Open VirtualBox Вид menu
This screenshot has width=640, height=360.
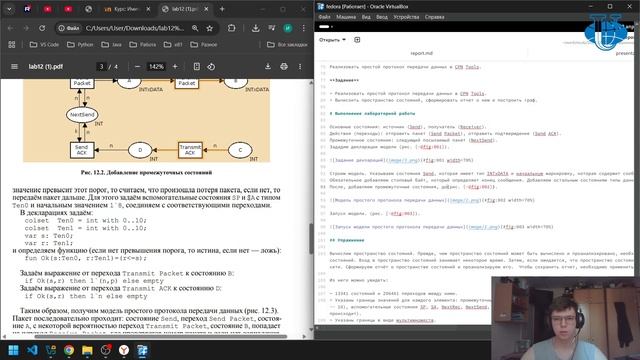pos(366,17)
